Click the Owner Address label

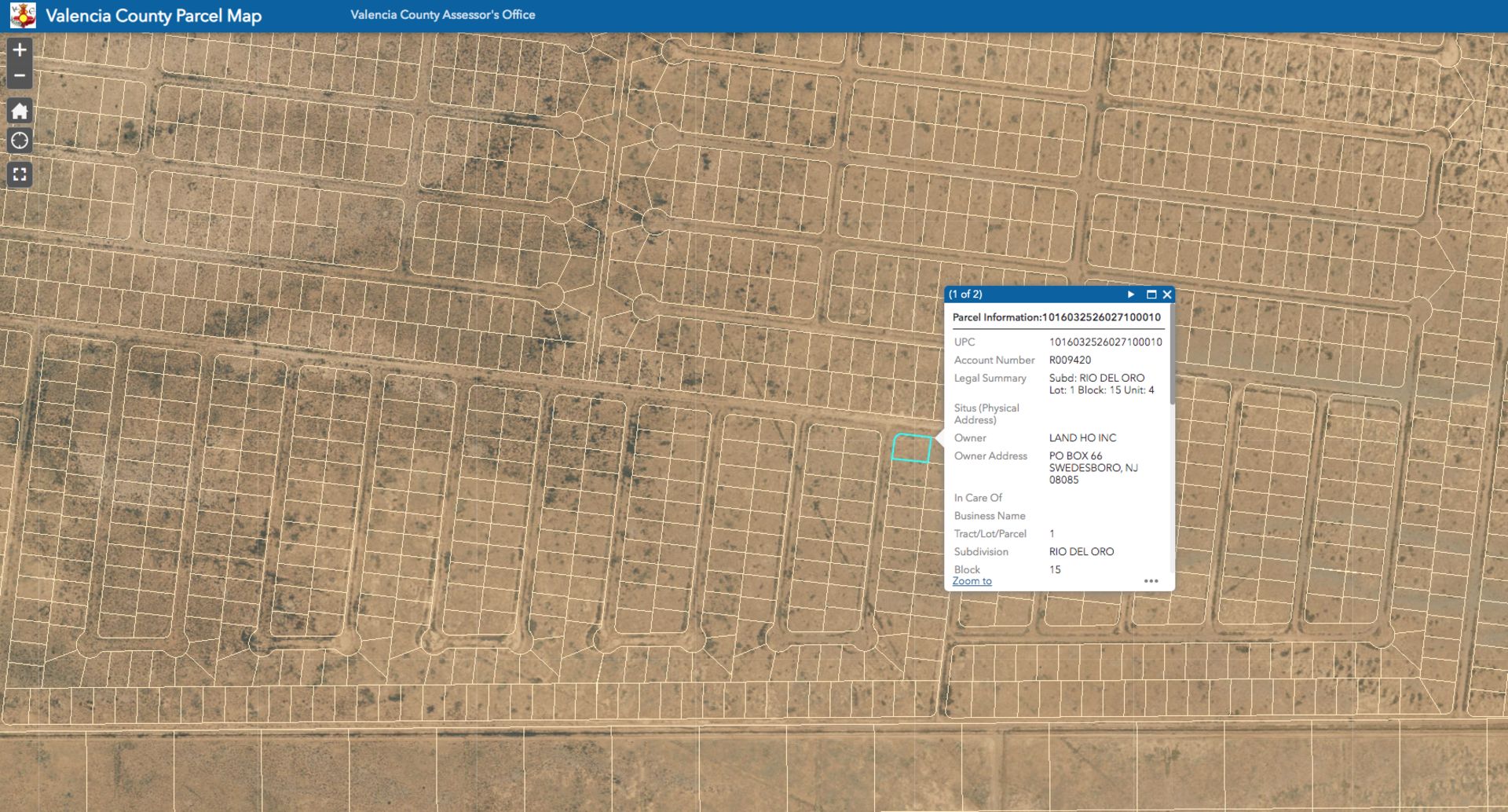coord(990,456)
